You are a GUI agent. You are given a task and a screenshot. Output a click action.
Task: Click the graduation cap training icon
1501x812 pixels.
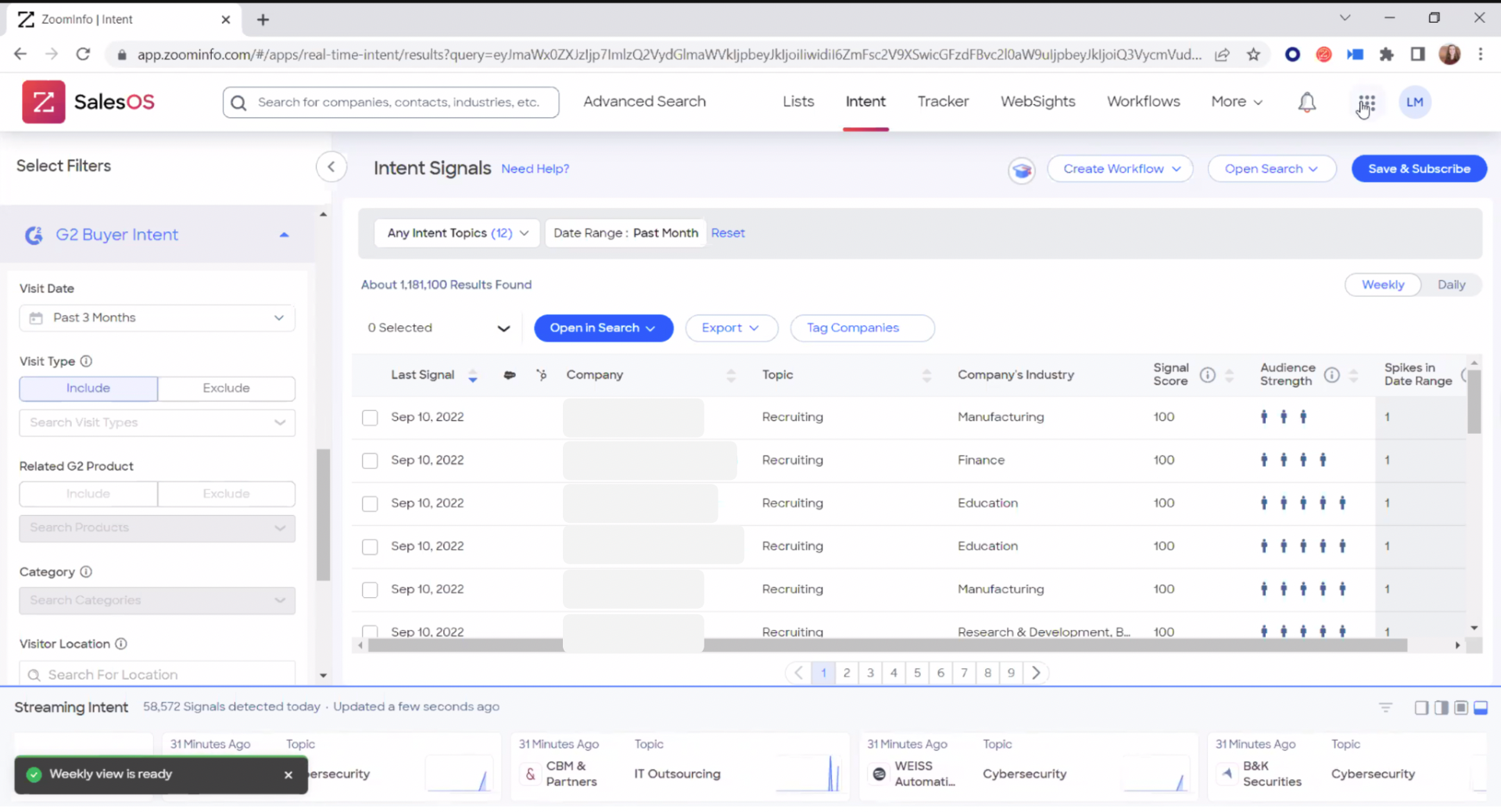click(x=1022, y=170)
